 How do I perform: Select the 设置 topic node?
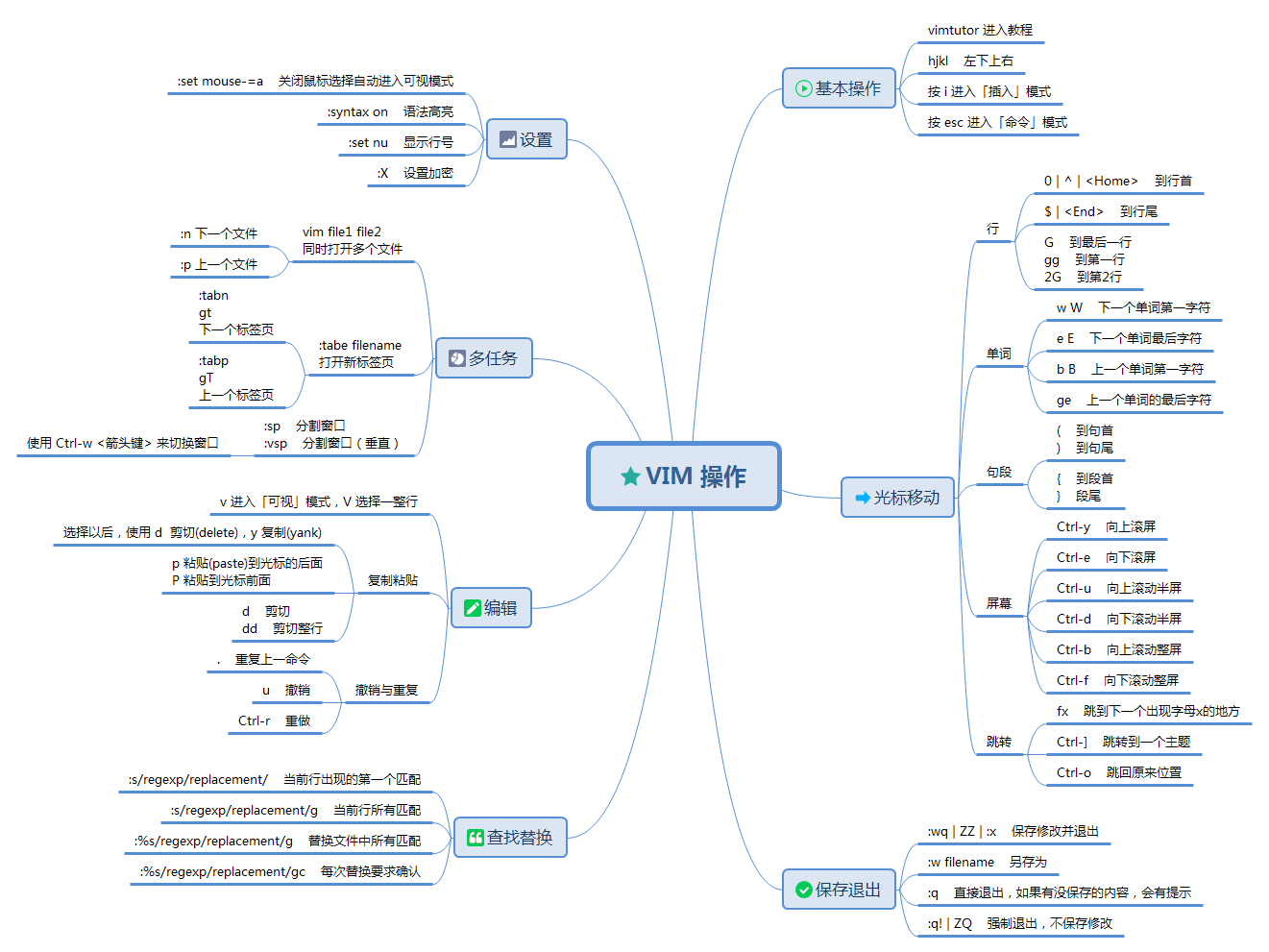tap(526, 139)
